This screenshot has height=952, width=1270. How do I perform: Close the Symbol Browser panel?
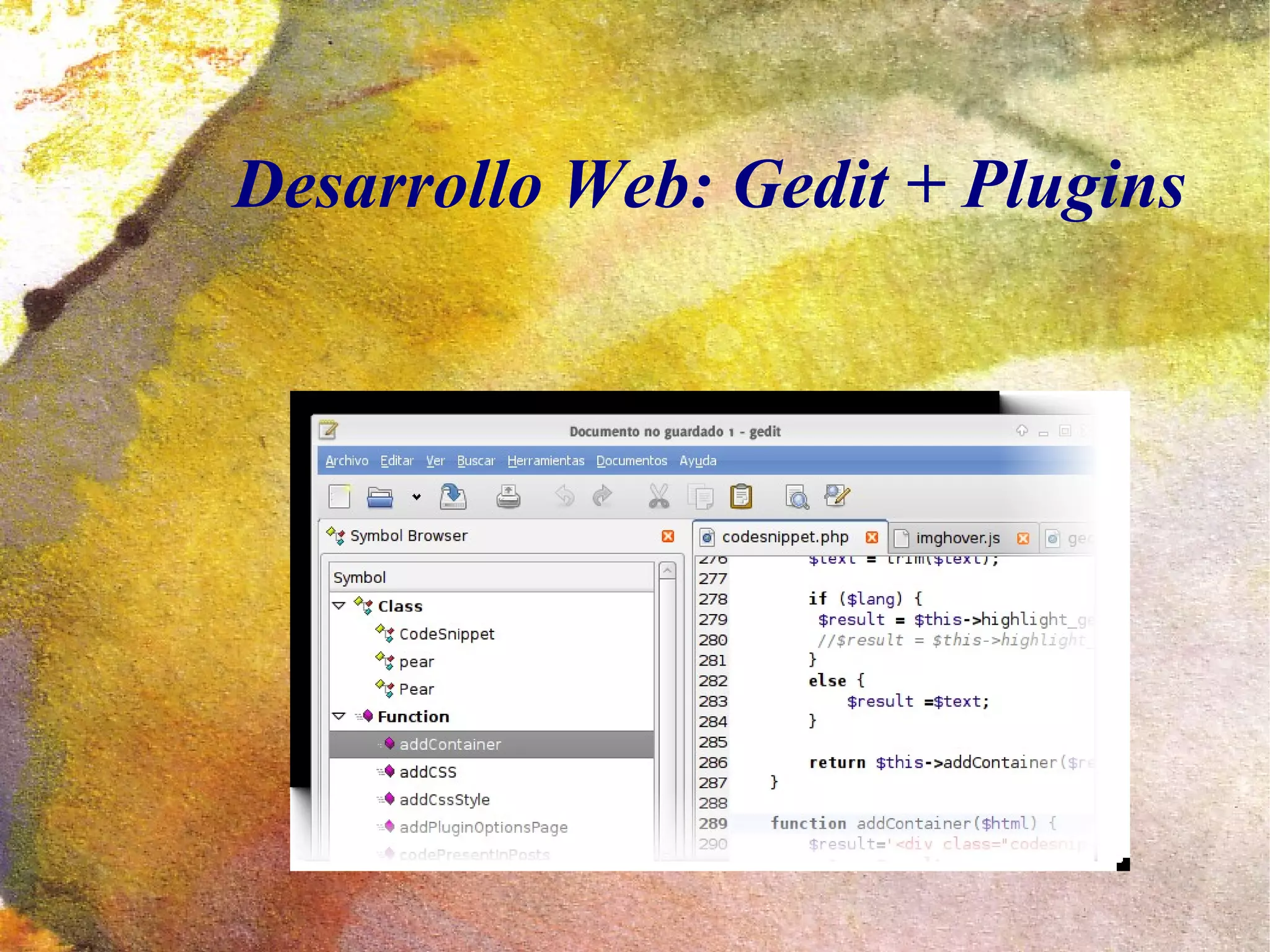click(668, 536)
